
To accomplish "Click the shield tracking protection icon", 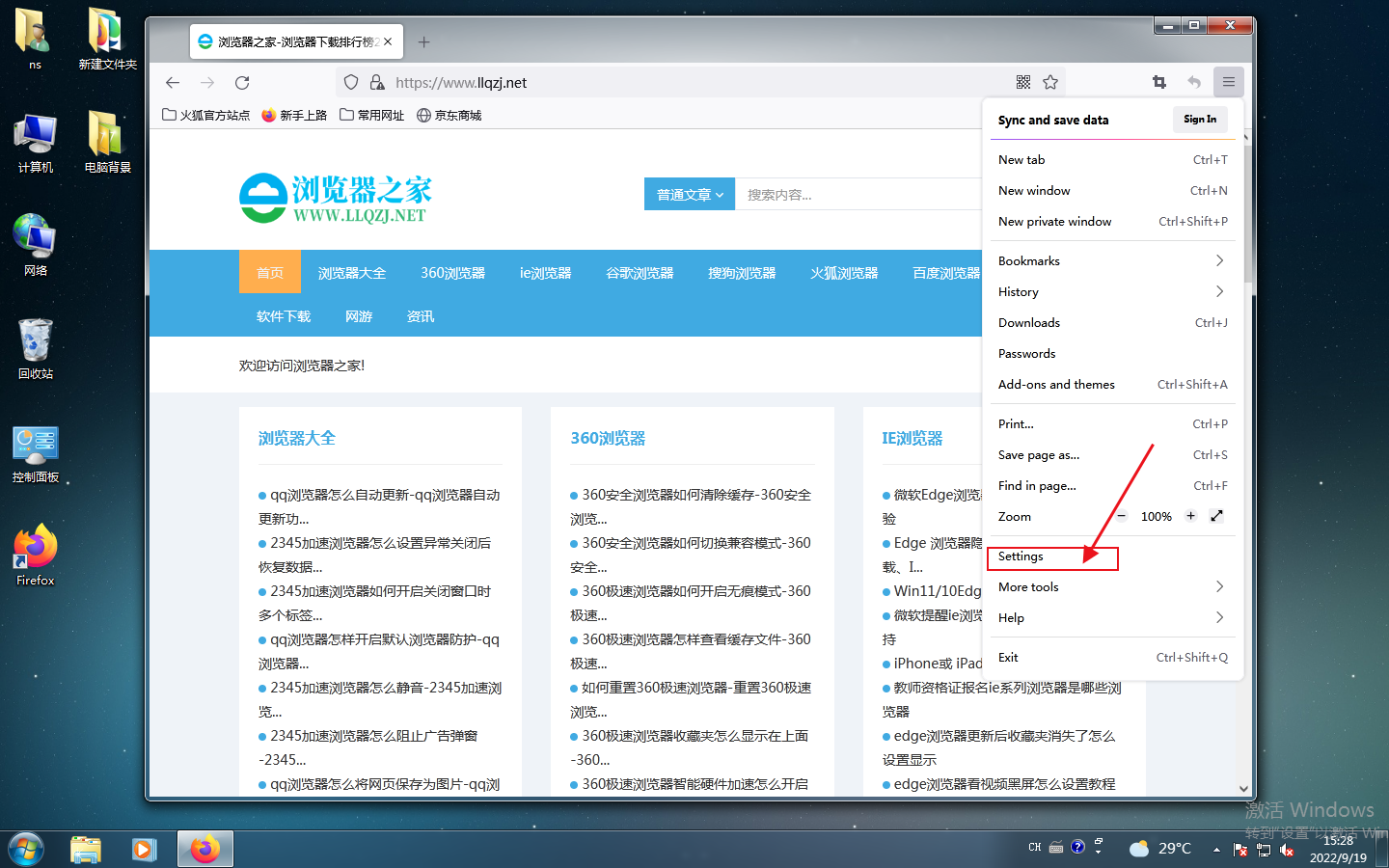I will (x=351, y=83).
